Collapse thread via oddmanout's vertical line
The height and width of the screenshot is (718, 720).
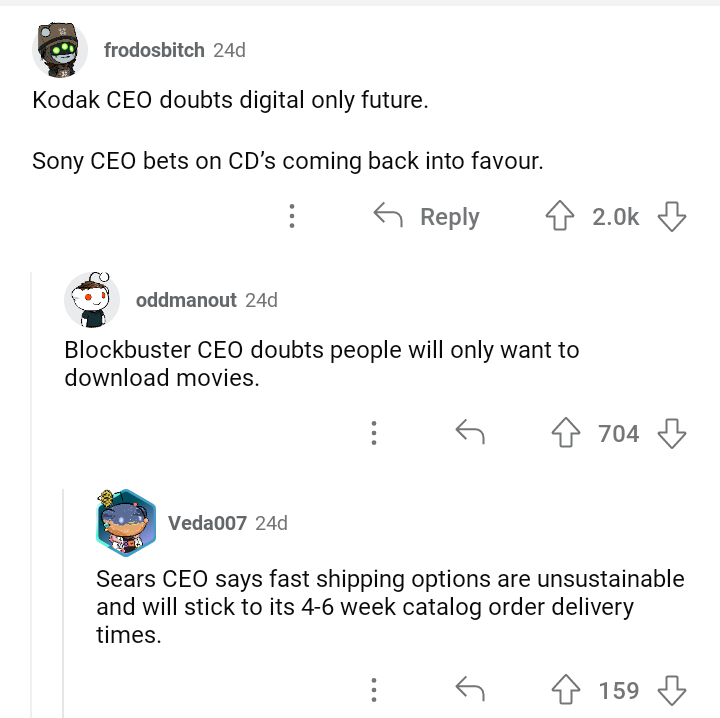pyautogui.click(x=32, y=500)
